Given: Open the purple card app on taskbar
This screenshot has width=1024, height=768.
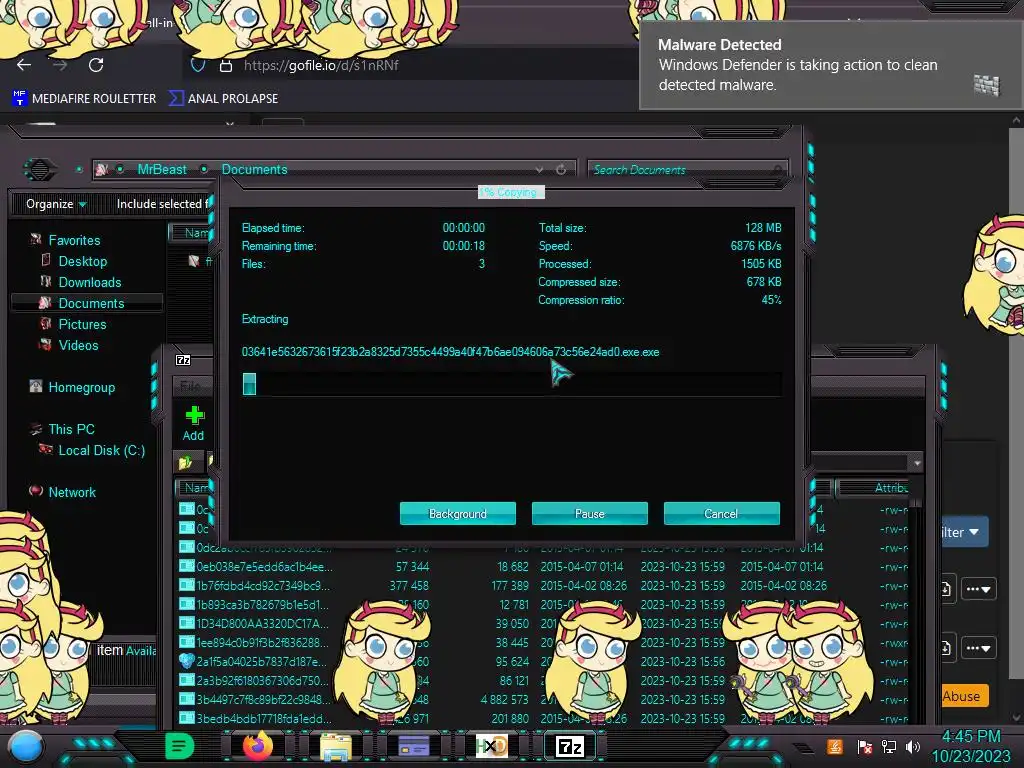Looking at the screenshot, I should [x=413, y=746].
